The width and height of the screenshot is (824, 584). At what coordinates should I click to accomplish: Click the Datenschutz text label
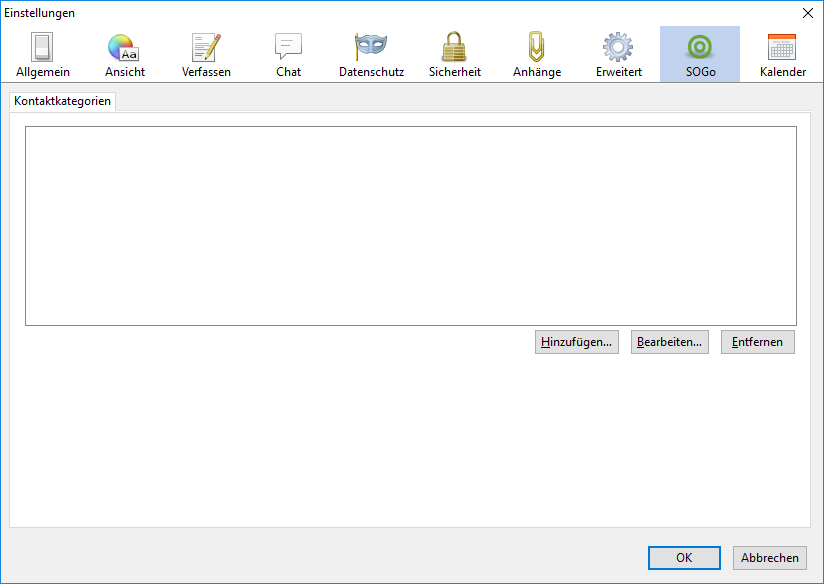tap(371, 72)
